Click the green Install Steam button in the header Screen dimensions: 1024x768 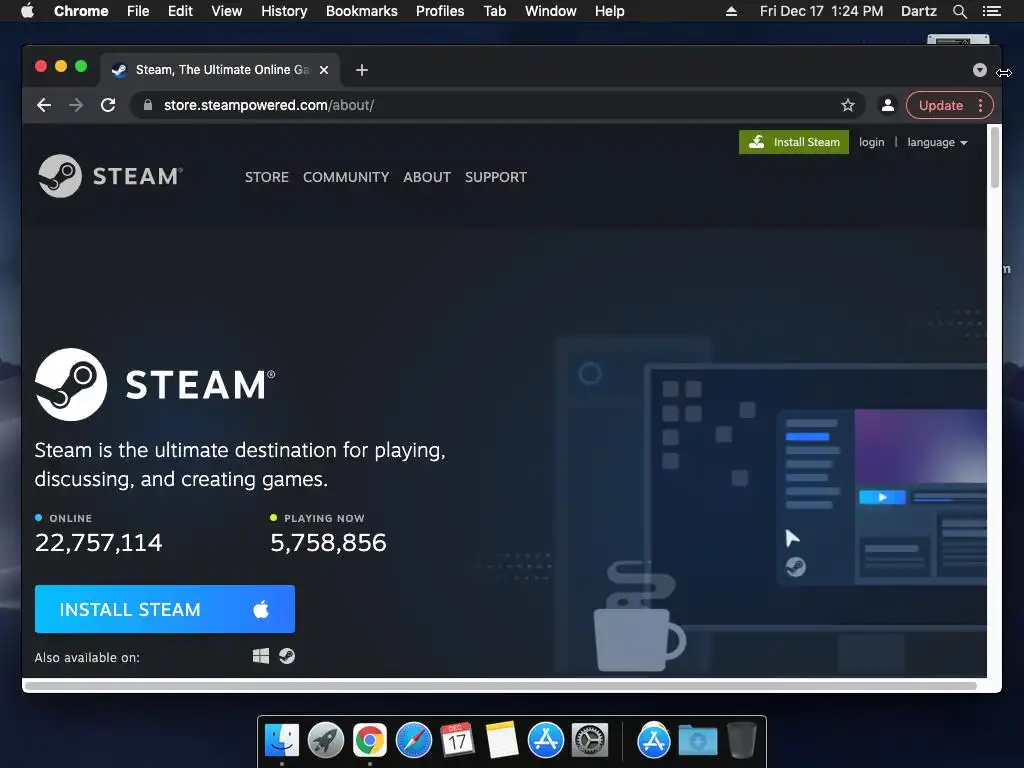(x=793, y=142)
